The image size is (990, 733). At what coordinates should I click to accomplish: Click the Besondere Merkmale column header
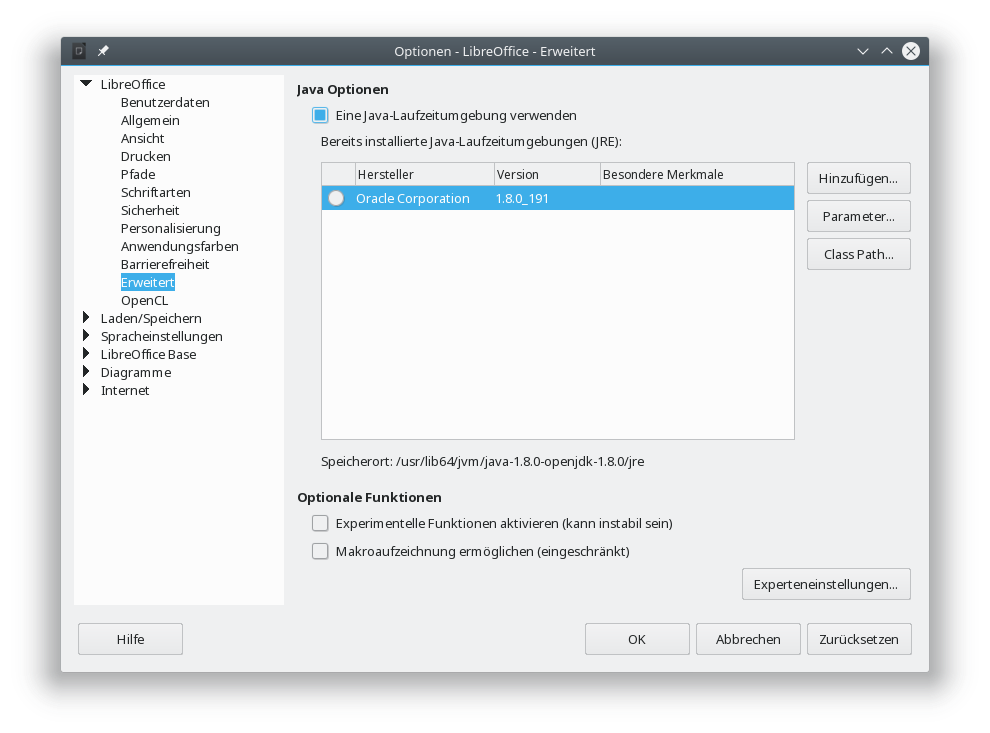point(697,174)
